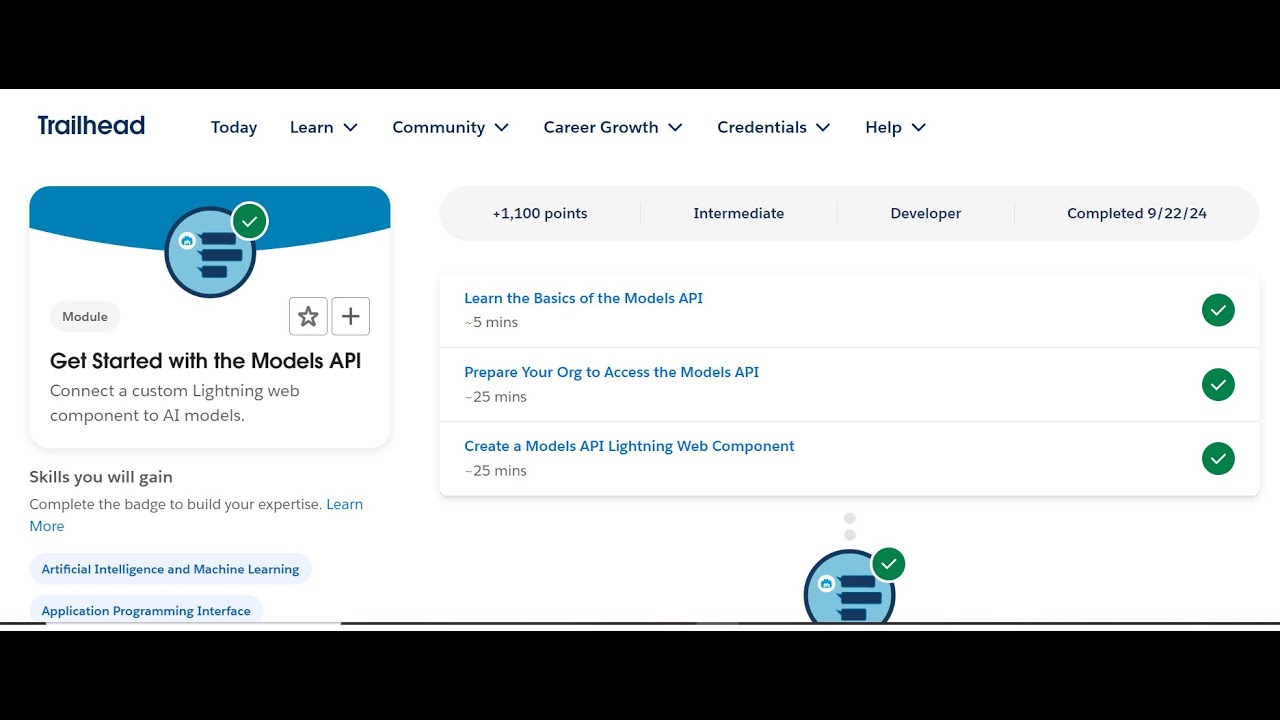1280x720 pixels.
Task: Click the Trailhead logo
Action: click(91, 126)
